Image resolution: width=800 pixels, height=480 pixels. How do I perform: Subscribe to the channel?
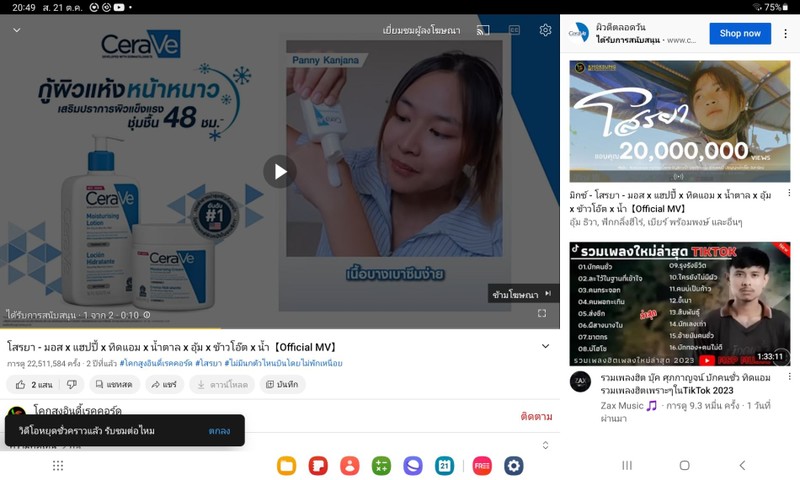click(x=536, y=416)
